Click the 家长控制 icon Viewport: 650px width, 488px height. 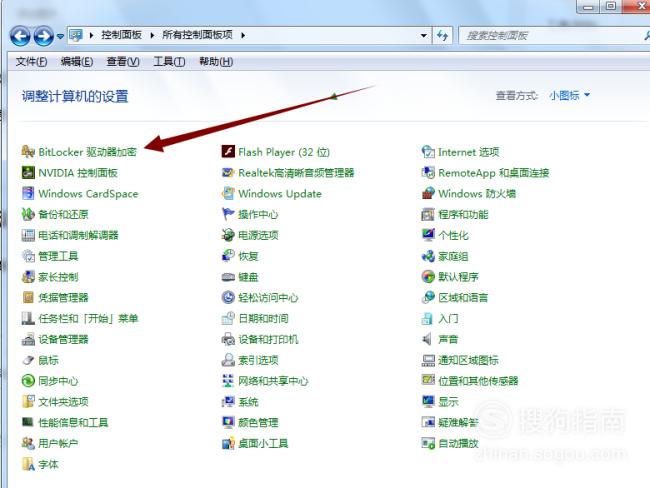28,277
